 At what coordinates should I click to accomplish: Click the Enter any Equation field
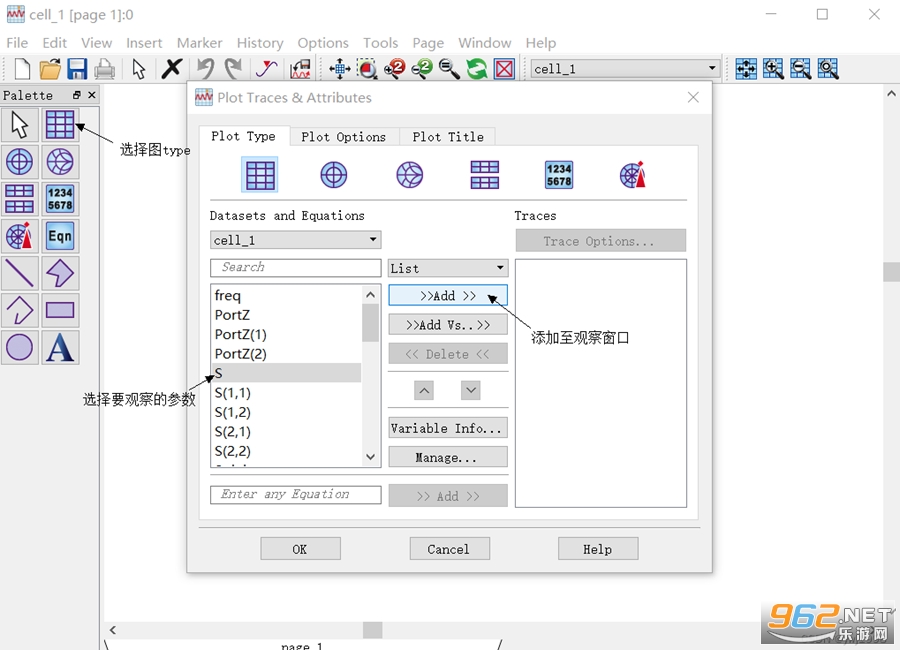coord(296,494)
